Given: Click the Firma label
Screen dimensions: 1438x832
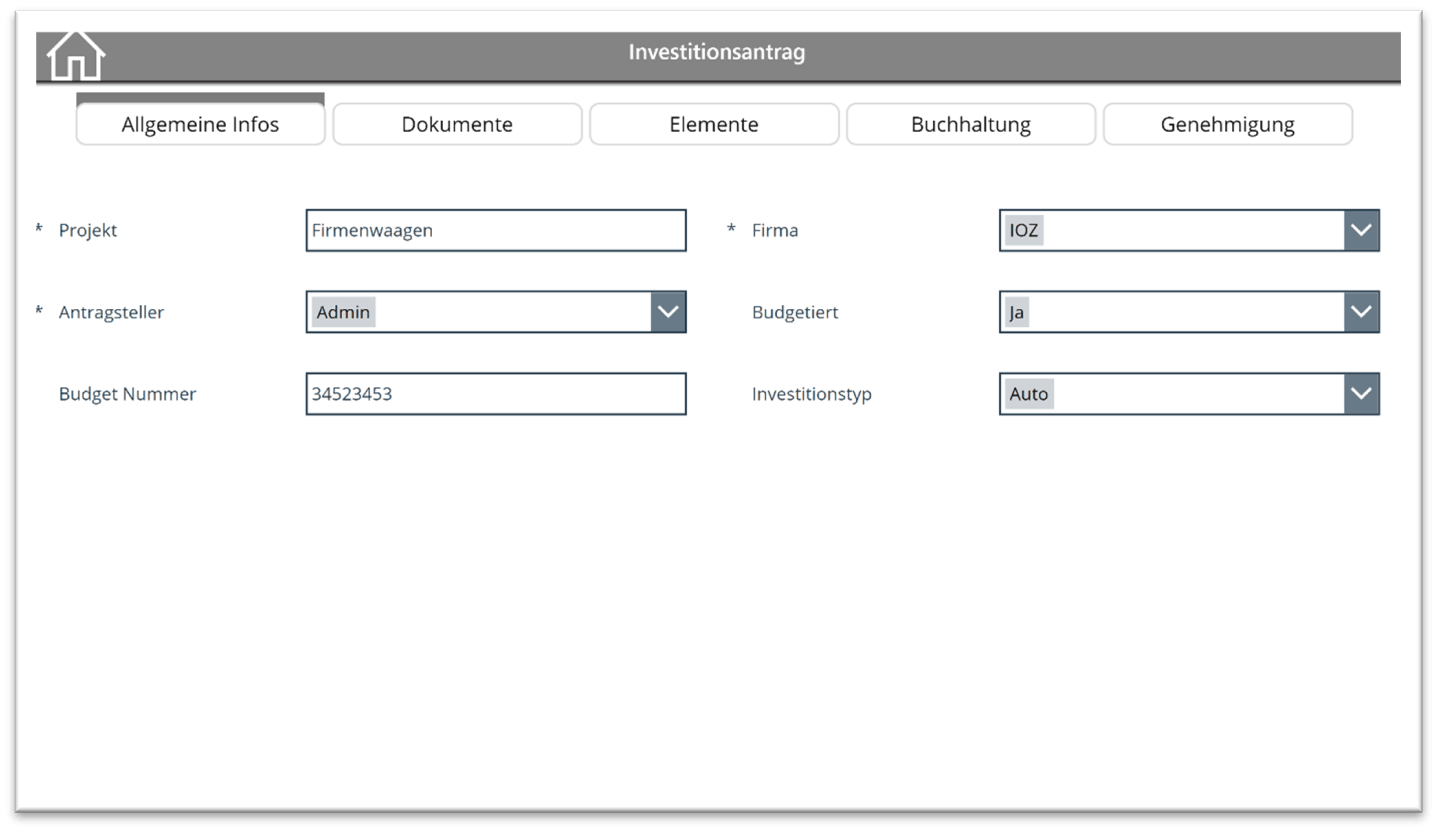Looking at the screenshot, I should [x=775, y=230].
